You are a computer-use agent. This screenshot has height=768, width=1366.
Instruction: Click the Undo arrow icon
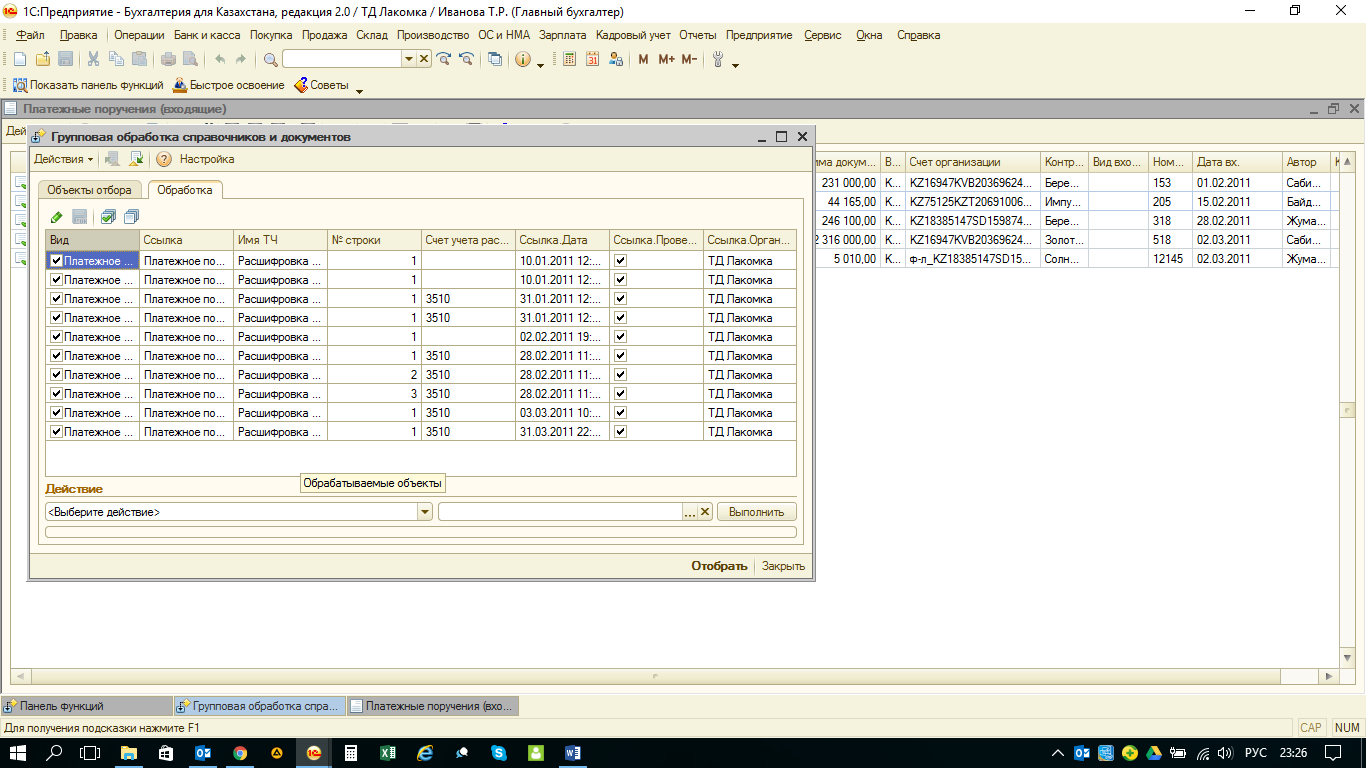click(220, 60)
